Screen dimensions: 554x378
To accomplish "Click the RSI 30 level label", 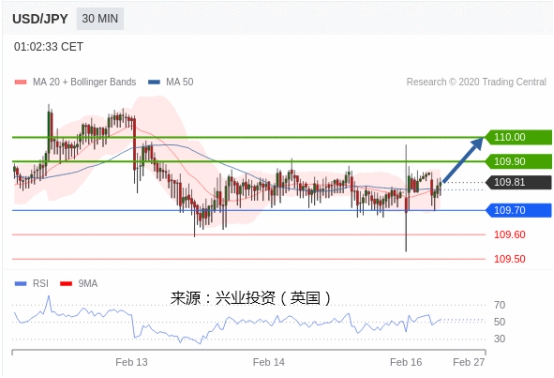I will [x=499, y=339].
